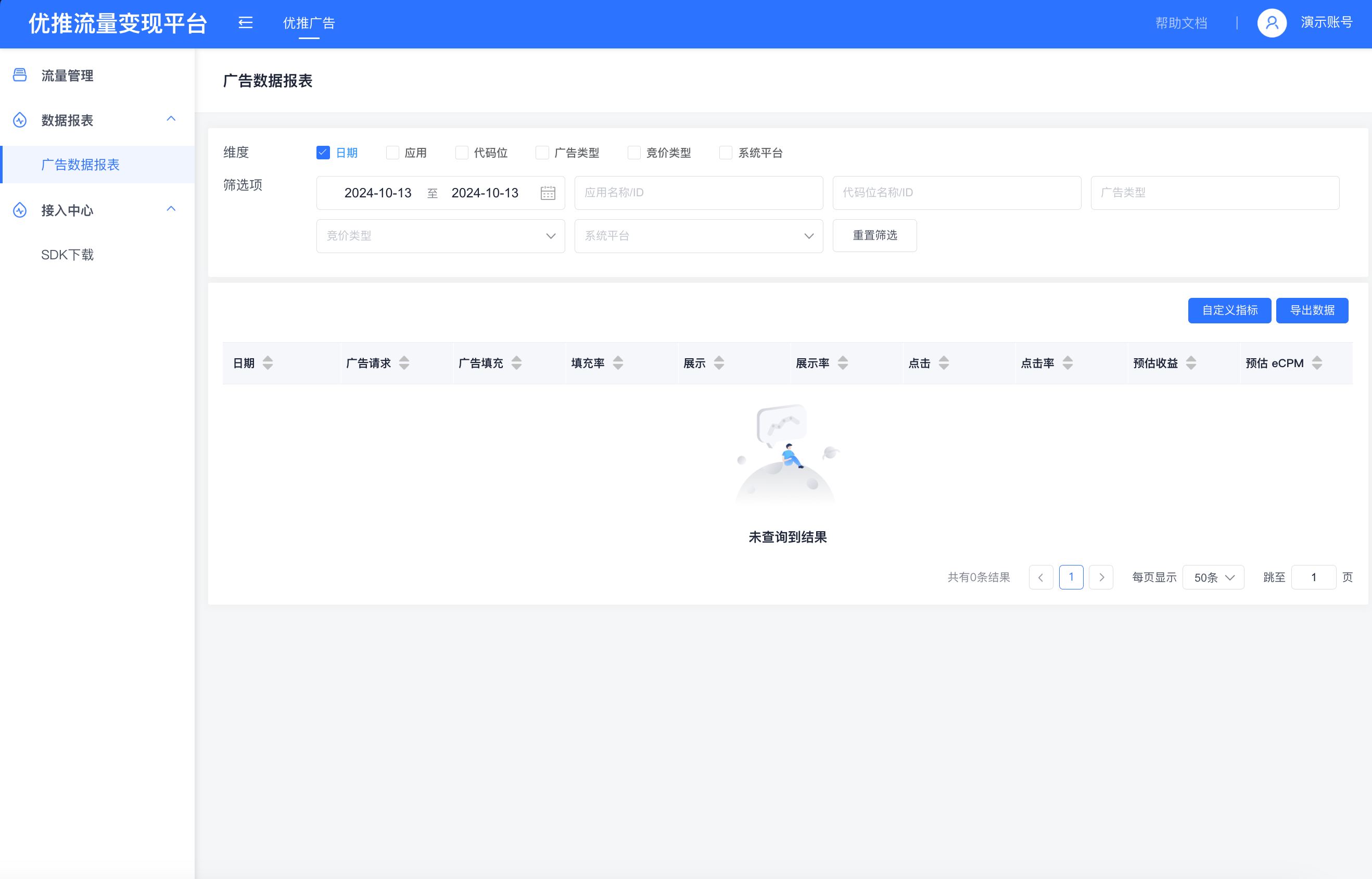Click the 重置筛选 button
This screenshot has height=879, width=1372.
[x=874, y=235]
